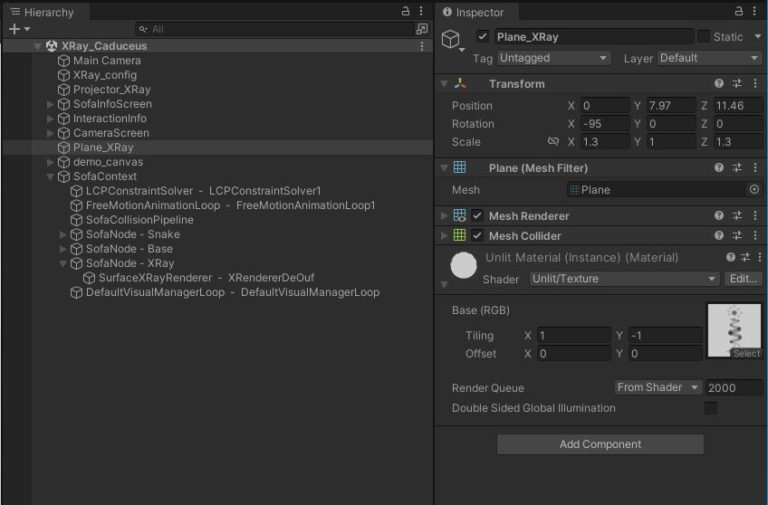Screen dimensions: 768x505
Task: Click the shader Edit button
Action: [x=743, y=279]
